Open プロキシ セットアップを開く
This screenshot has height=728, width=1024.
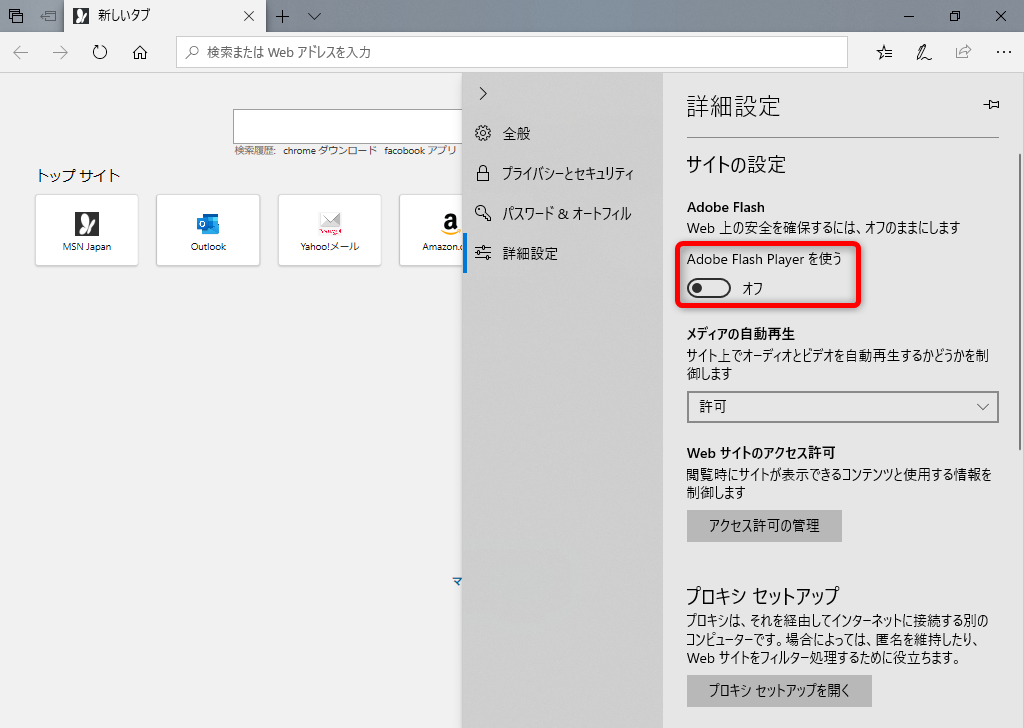pyautogui.click(x=779, y=690)
